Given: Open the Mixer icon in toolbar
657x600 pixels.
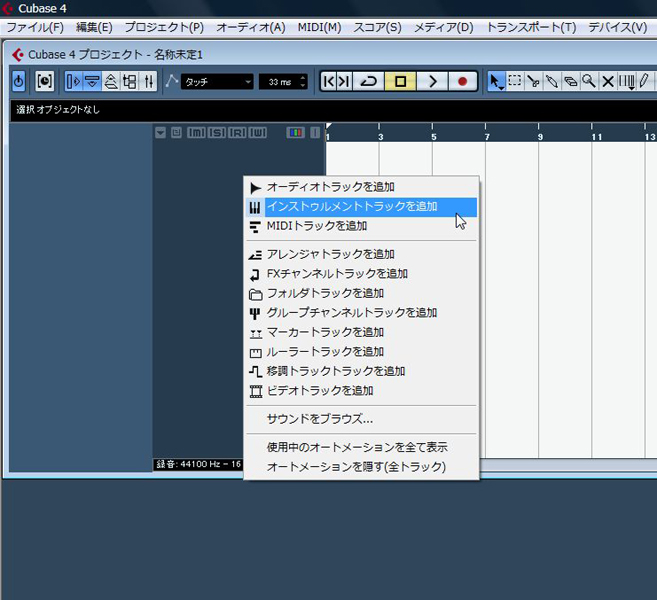Looking at the screenshot, I should [x=148, y=81].
